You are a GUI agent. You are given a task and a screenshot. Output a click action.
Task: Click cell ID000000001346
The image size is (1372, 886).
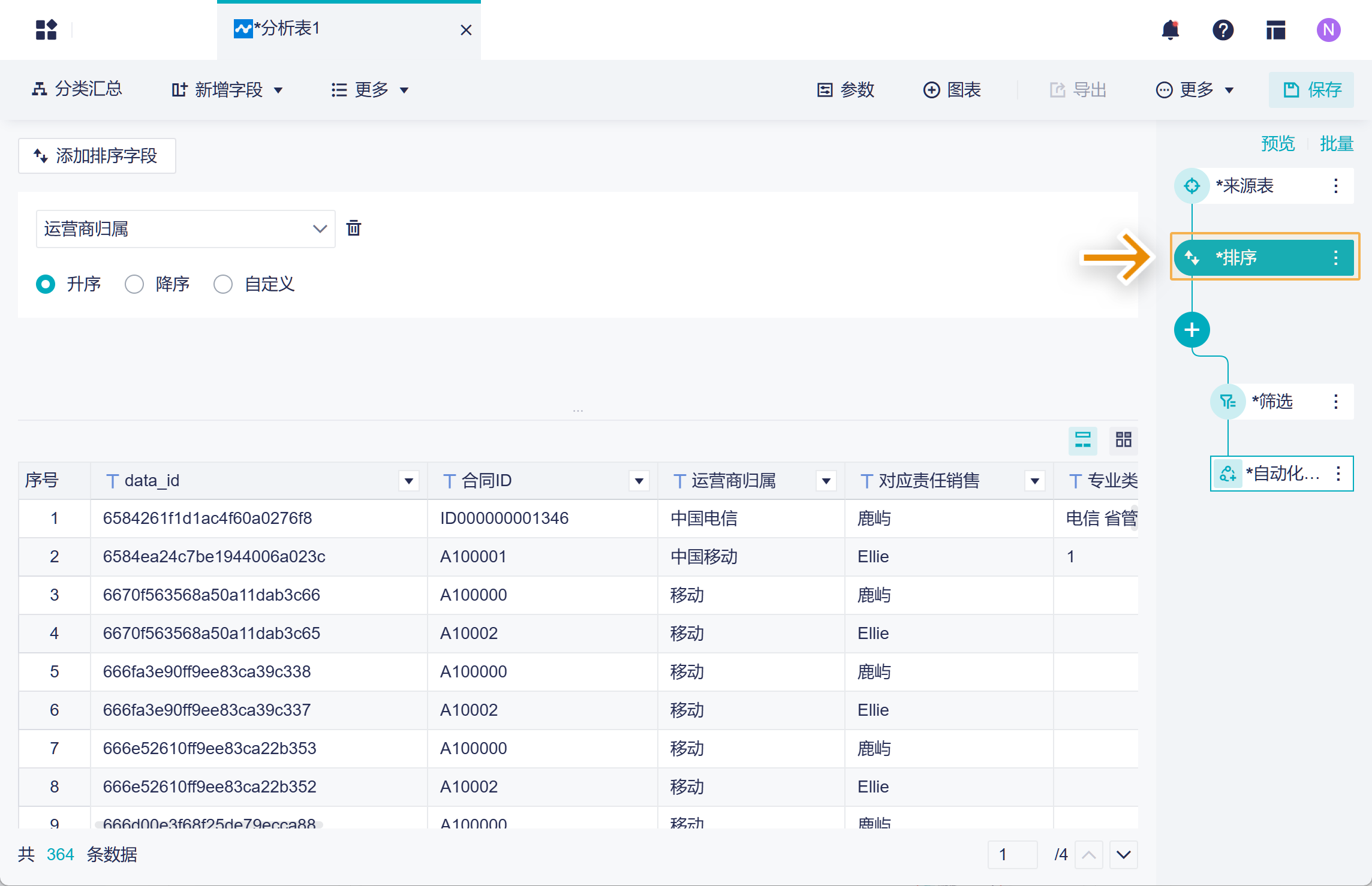(542, 518)
